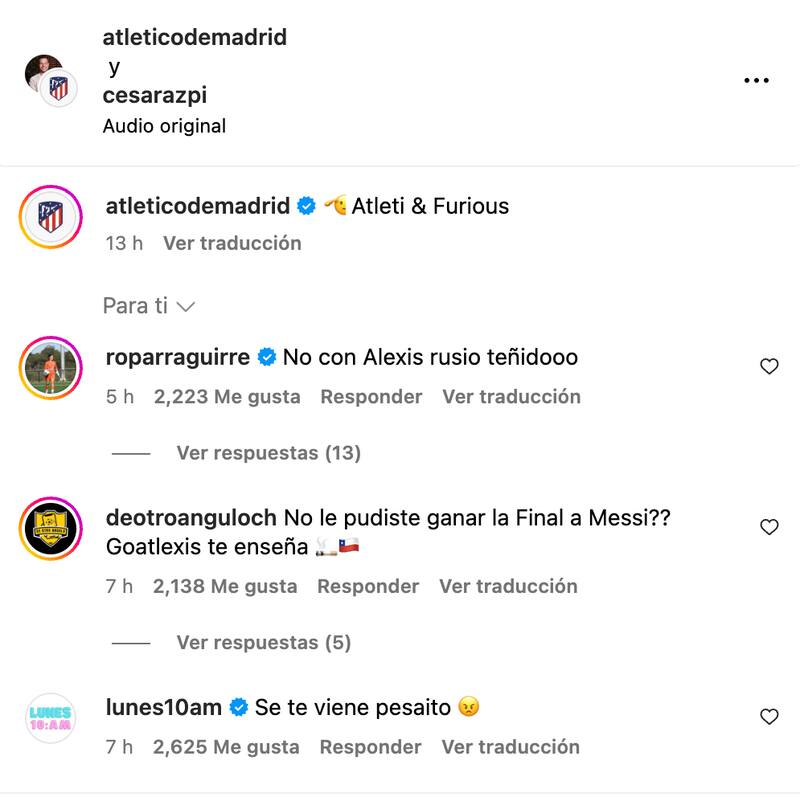800x797 pixels.
Task: Like roparraguirre's comment with the heart icon
Action: tap(770, 367)
